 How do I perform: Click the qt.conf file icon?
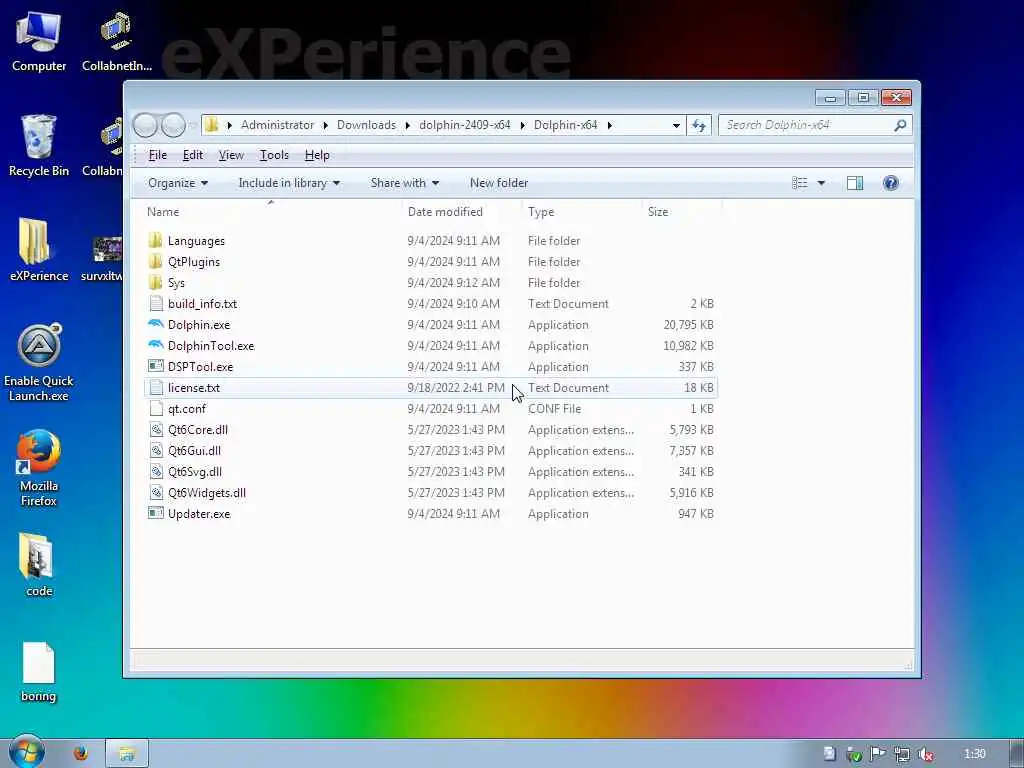click(x=155, y=408)
